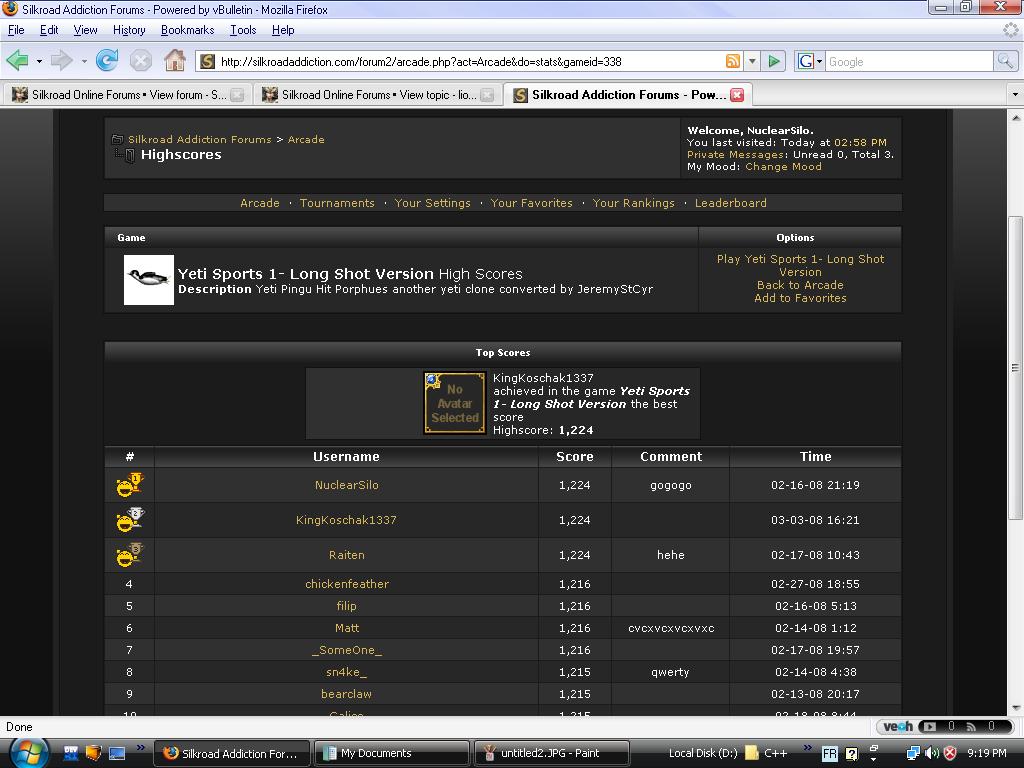This screenshot has height=768, width=1024.
Task: Click the orange RSS feed icon
Action: click(x=733, y=61)
